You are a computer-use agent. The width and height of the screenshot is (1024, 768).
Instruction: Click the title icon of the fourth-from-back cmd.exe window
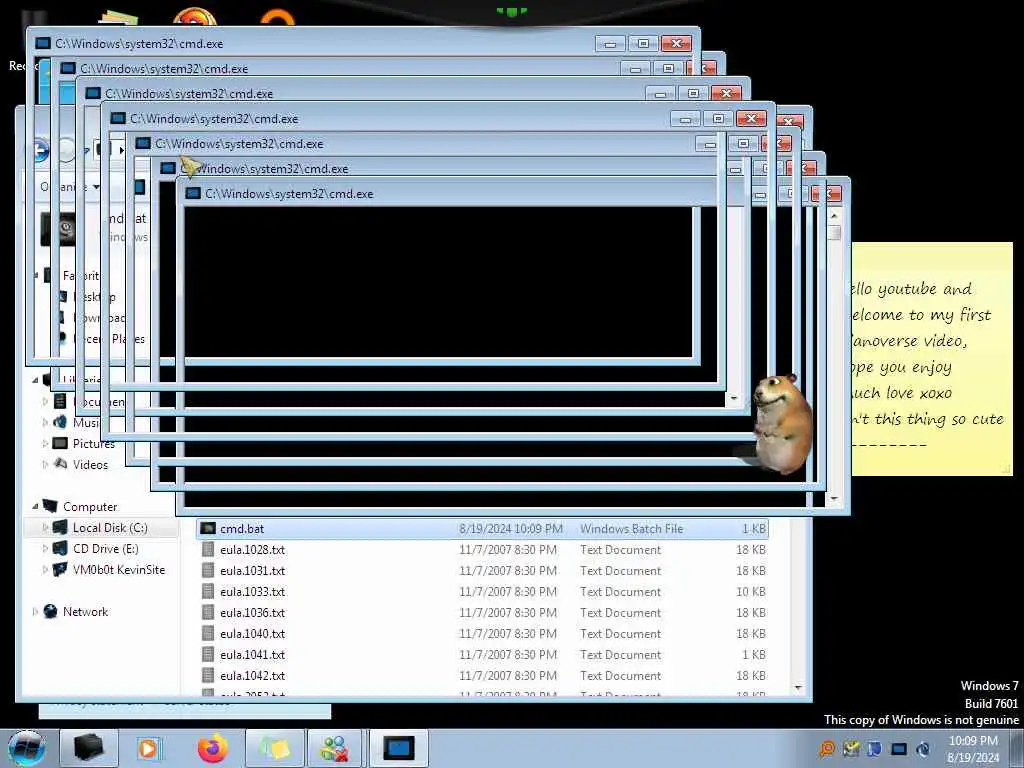[118, 118]
